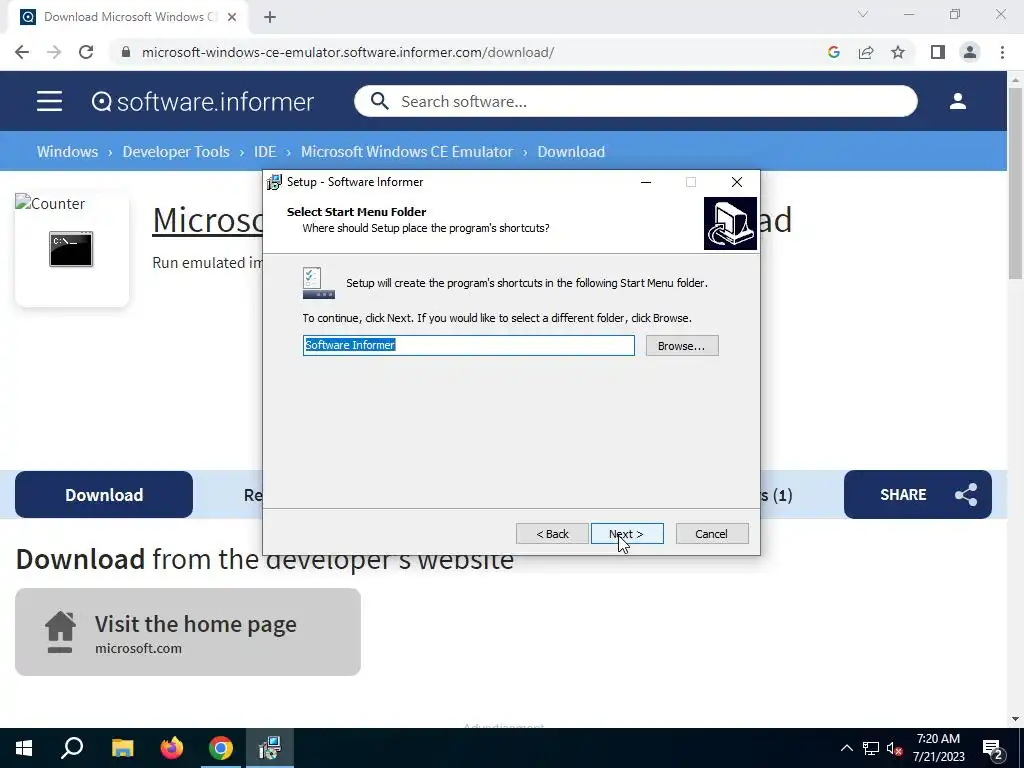Go to Windows breadcrumb link

(x=67, y=152)
